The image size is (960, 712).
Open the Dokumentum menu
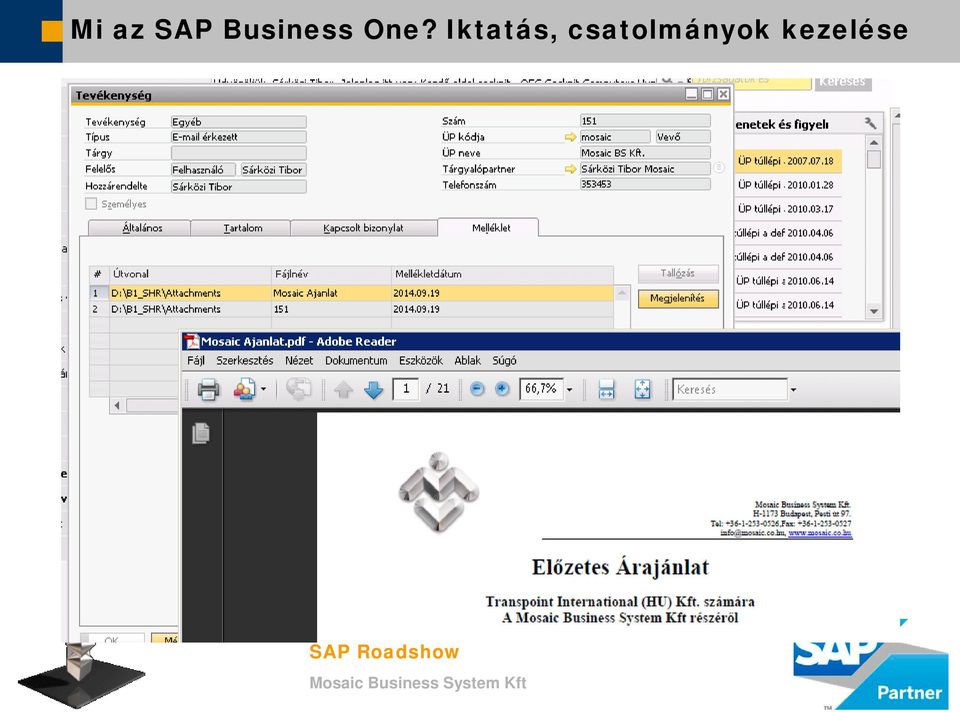[356, 361]
